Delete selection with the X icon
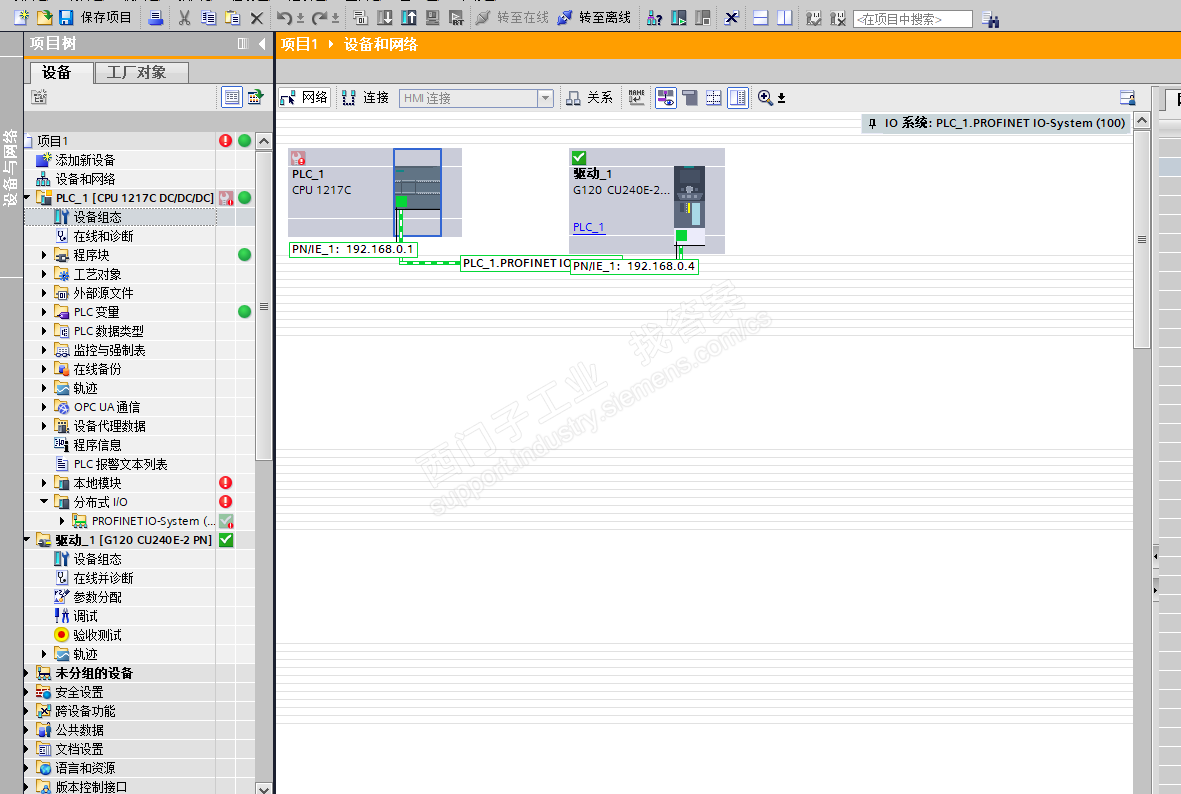Image resolution: width=1181 pixels, height=794 pixels. pos(257,17)
